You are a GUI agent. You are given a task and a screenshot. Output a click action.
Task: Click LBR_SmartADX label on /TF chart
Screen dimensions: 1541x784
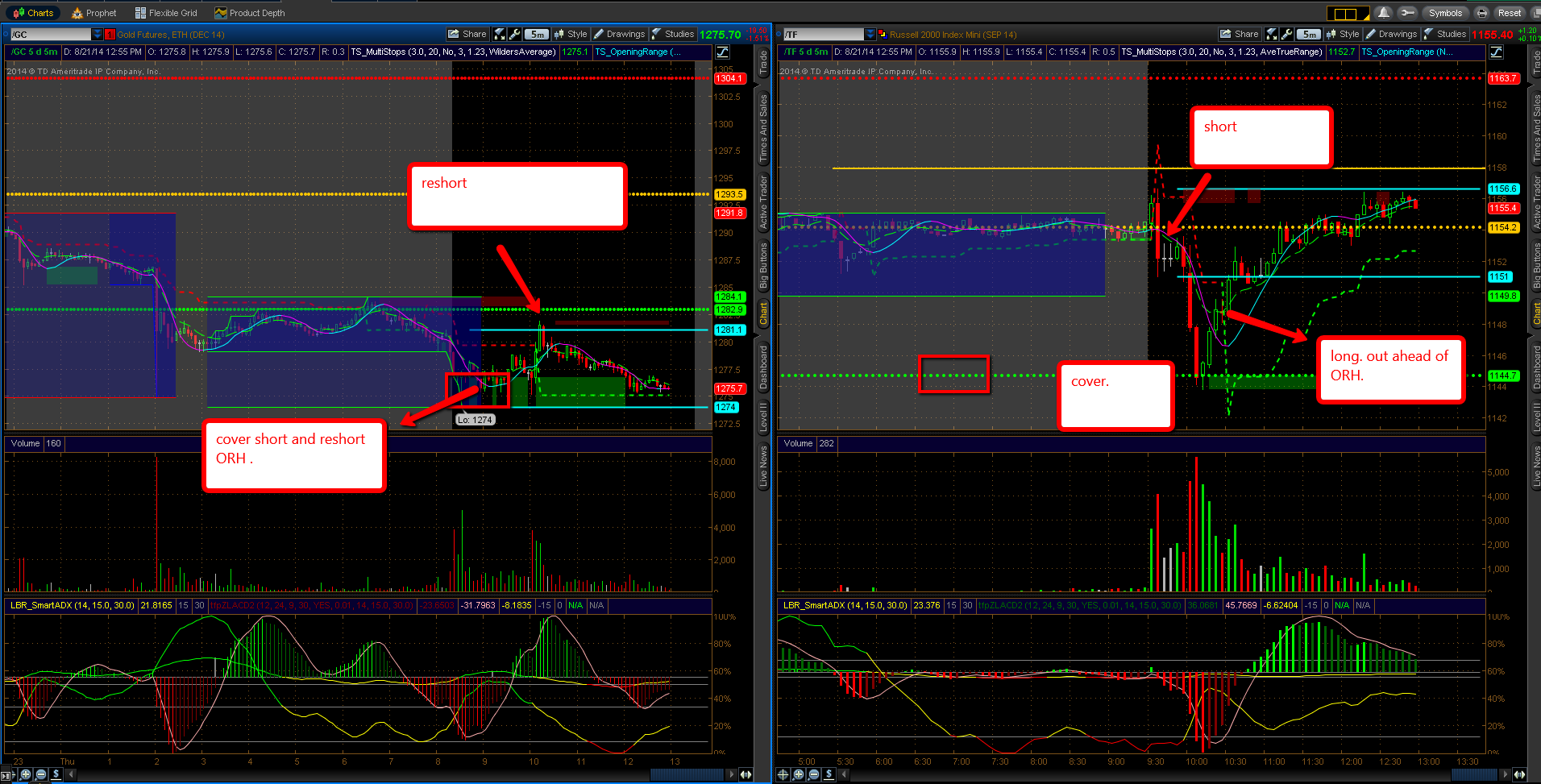click(x=845, y=605)
